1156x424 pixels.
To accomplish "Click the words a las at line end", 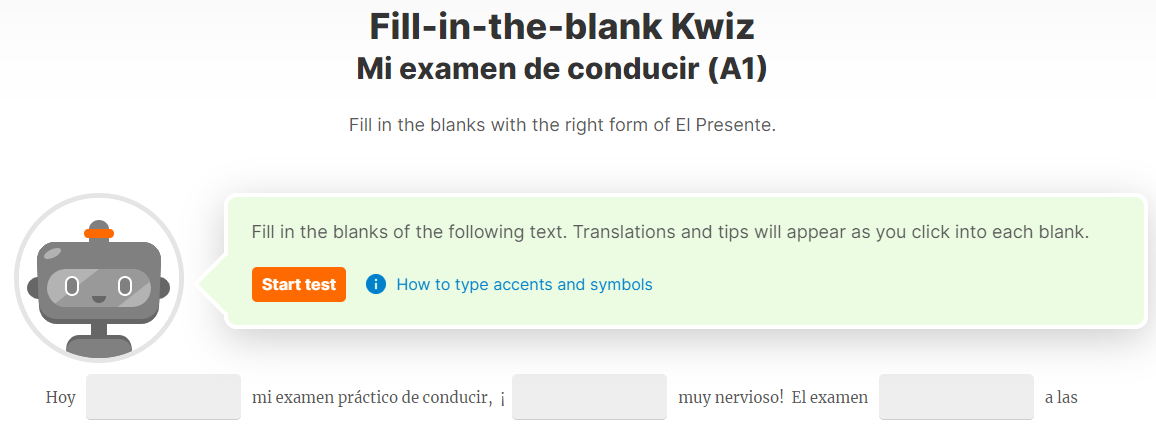I will [x=1062, y=398].
